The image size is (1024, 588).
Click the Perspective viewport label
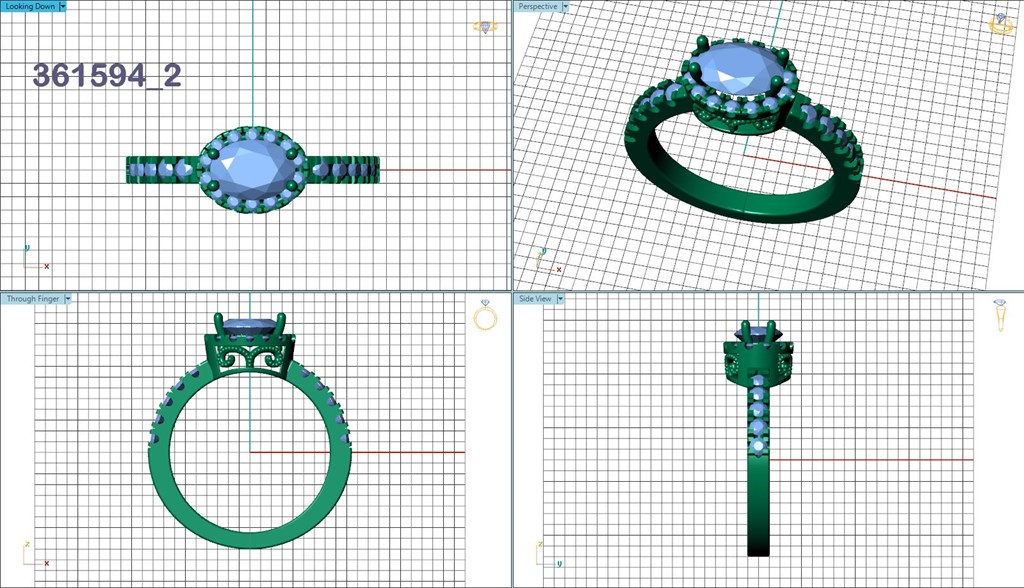[537, 6]
